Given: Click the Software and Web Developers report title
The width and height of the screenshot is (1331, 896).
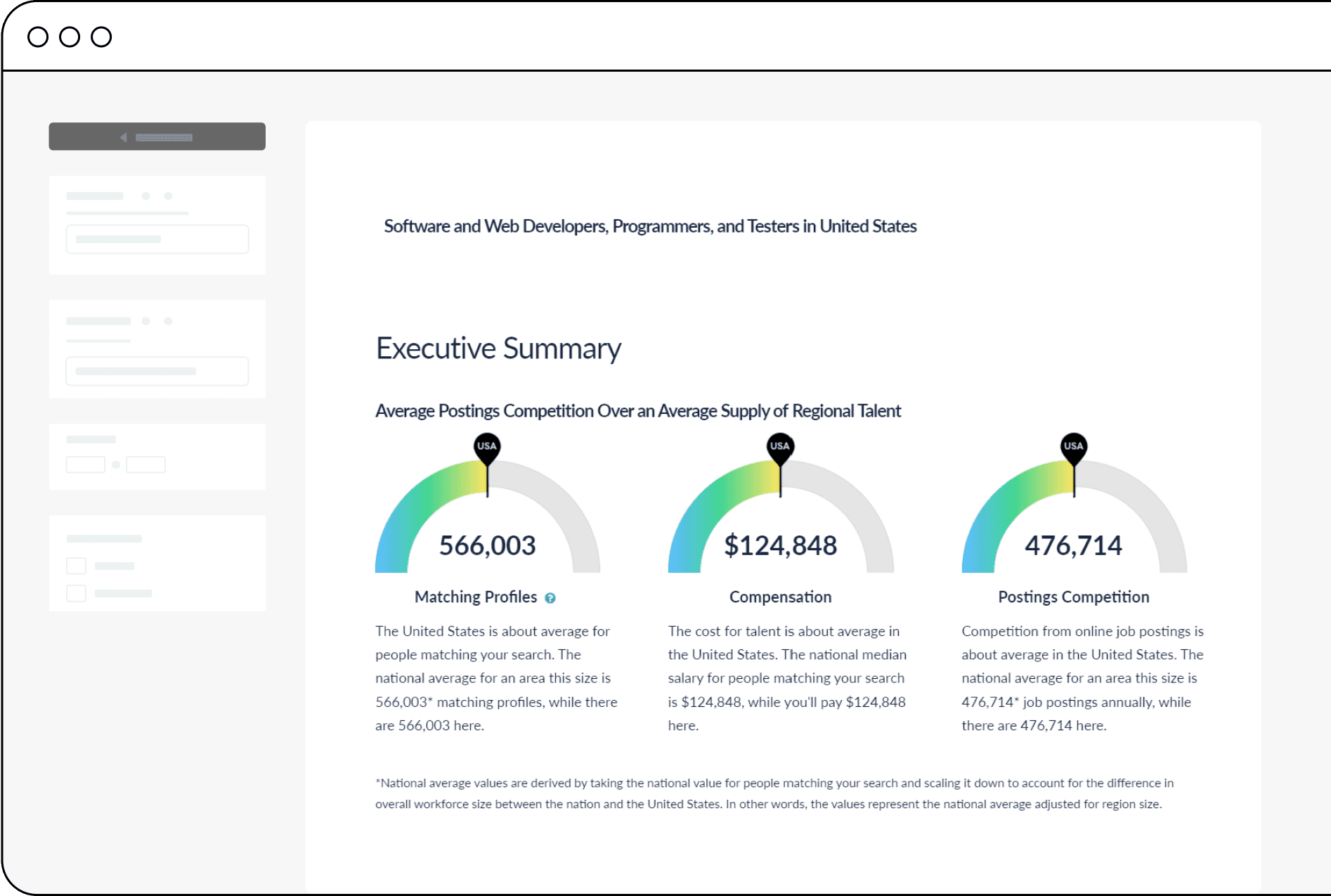Looking at the screenshot, I should [650, 226].
